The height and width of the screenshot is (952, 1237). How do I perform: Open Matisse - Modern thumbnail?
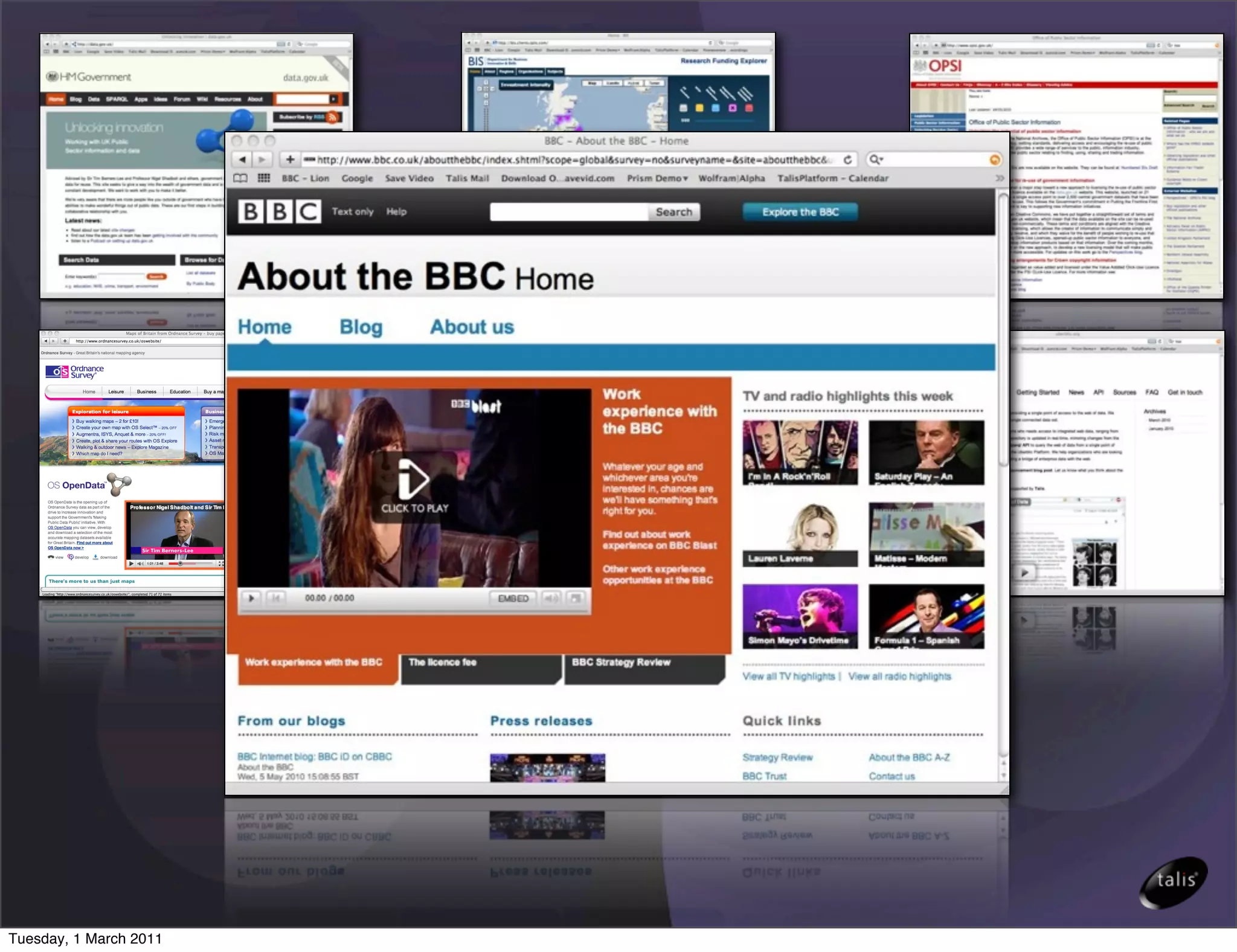[x=926, y=535]
